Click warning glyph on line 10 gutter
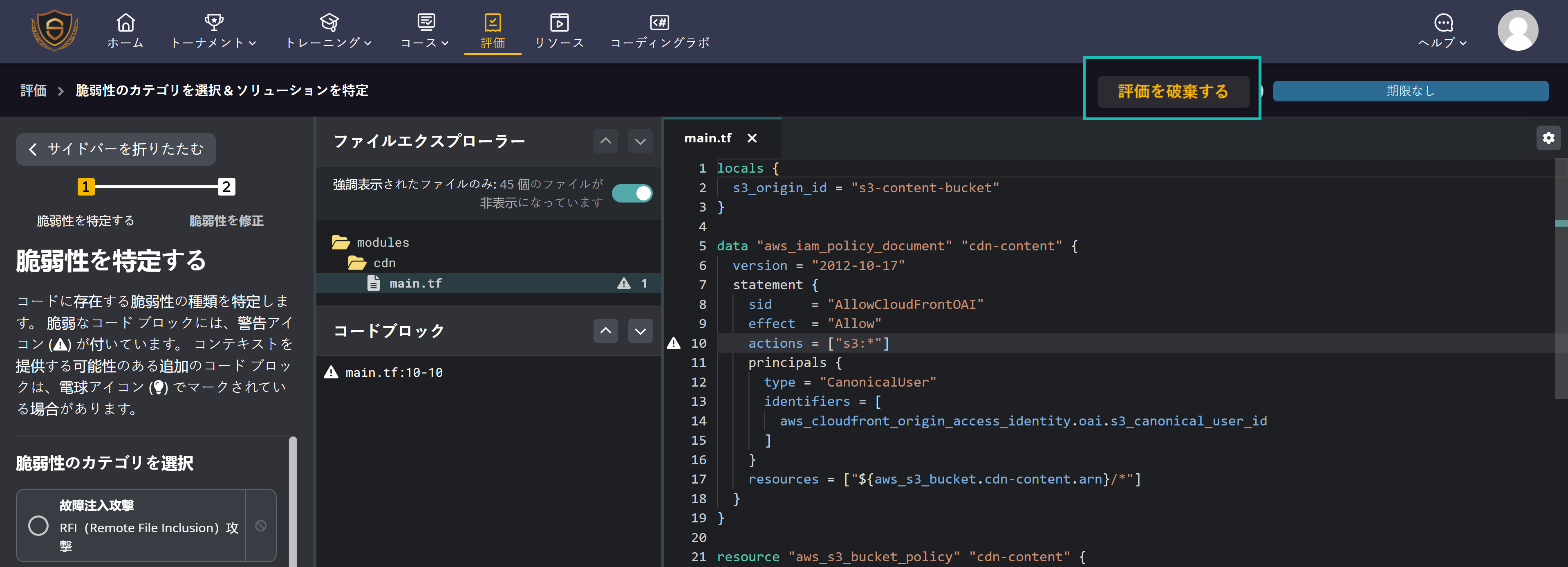 pyautogui.click(x=673, y=344)
